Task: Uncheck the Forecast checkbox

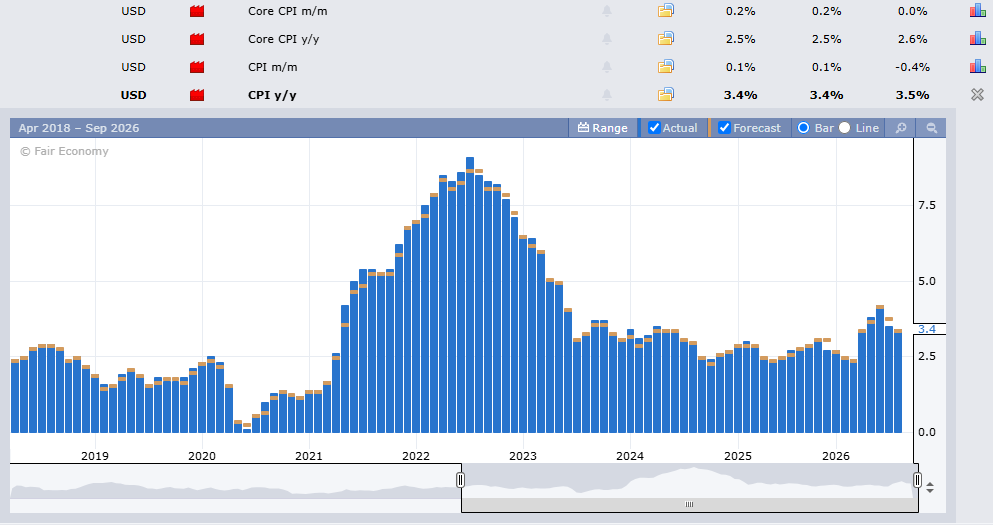Action: pyautogui.click(x=724, y=128)
